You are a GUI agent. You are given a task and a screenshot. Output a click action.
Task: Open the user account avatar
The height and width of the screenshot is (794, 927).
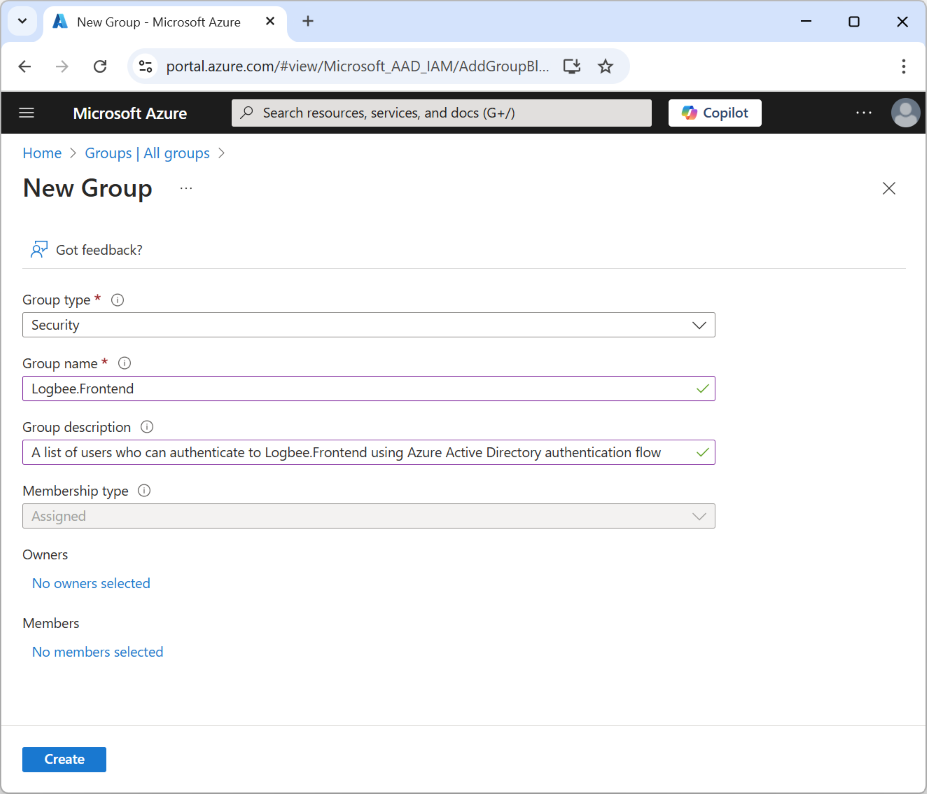coord(905,113)
